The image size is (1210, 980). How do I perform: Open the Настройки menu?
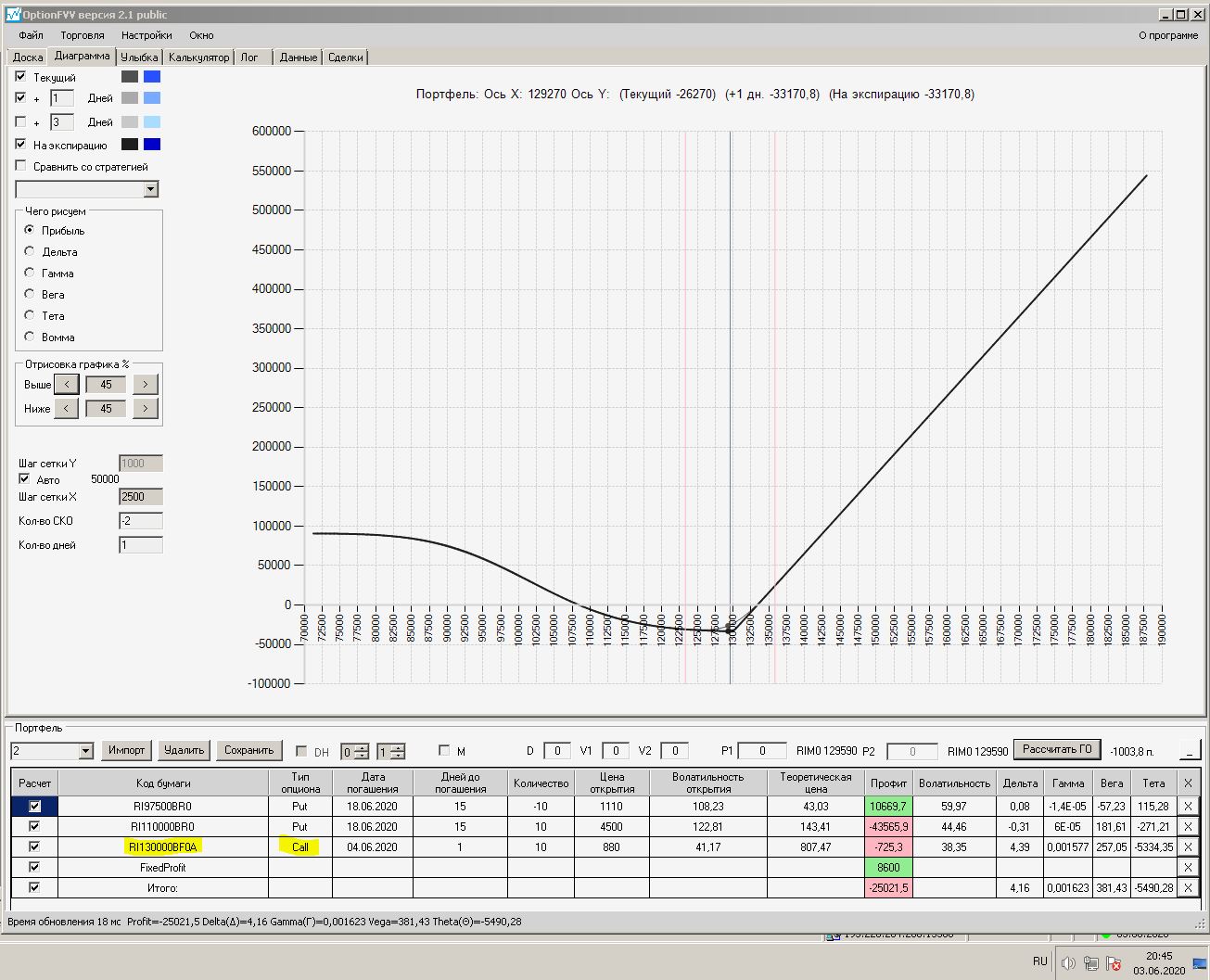146,35
